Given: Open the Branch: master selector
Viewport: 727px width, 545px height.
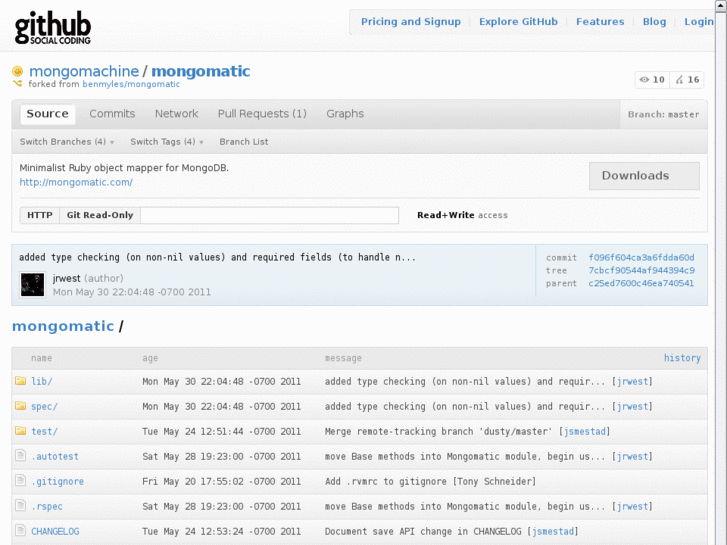Looking at the screenshot, I should click(x=663, y=114).
